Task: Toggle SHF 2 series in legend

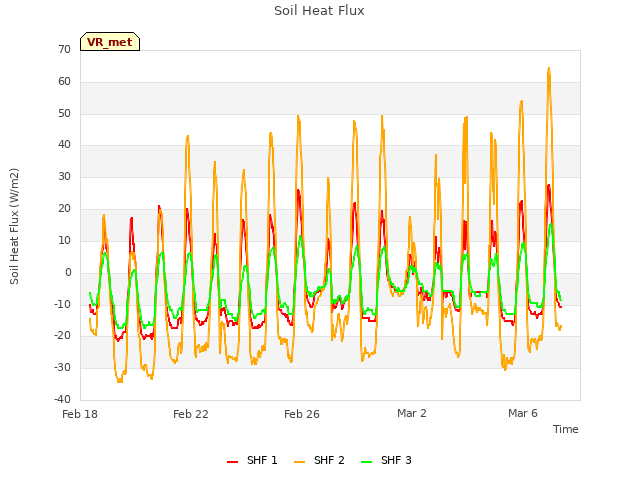Action: pos(319,461)
